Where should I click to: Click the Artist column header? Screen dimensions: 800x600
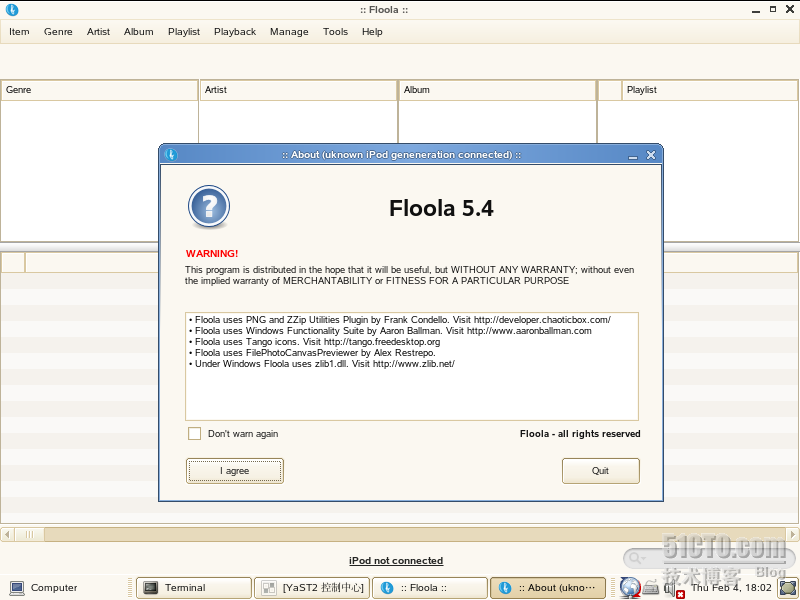298,90
